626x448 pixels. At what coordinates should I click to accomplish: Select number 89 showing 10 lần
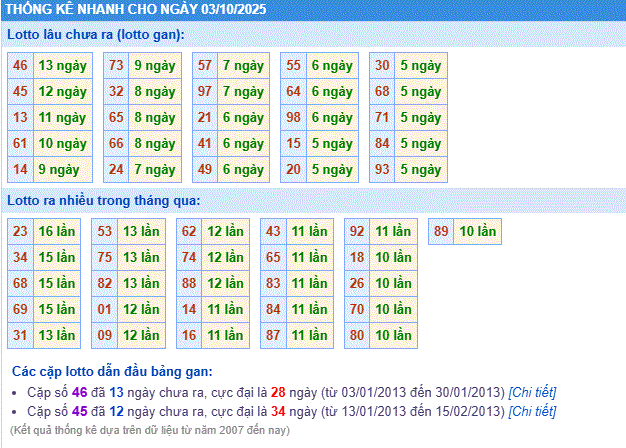point(441,231)
